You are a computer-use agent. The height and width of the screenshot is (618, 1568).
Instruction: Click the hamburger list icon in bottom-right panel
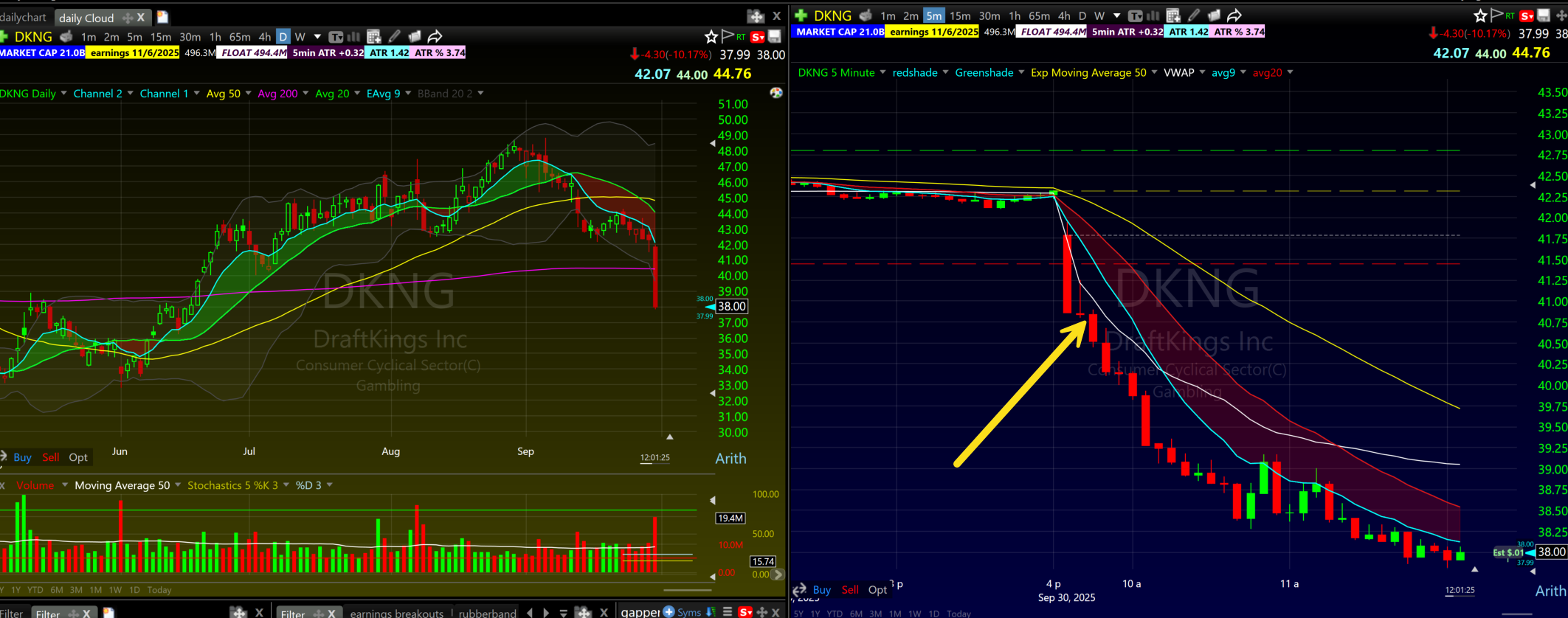click(727, 611)
